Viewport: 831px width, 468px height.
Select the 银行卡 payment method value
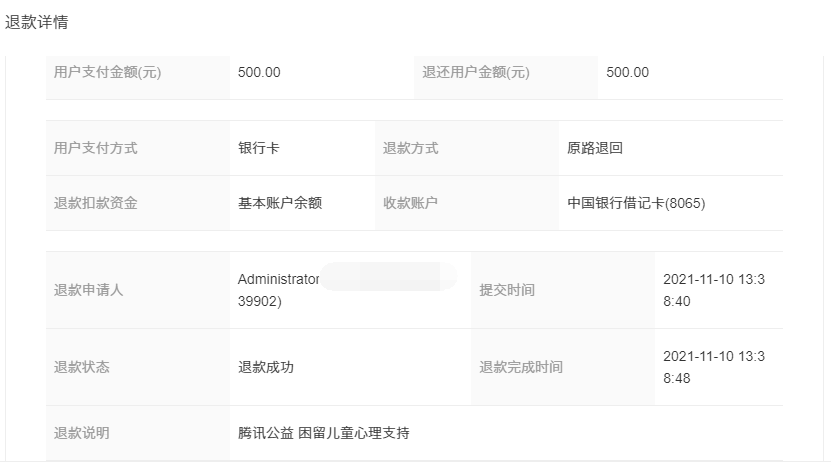[259, 148]
